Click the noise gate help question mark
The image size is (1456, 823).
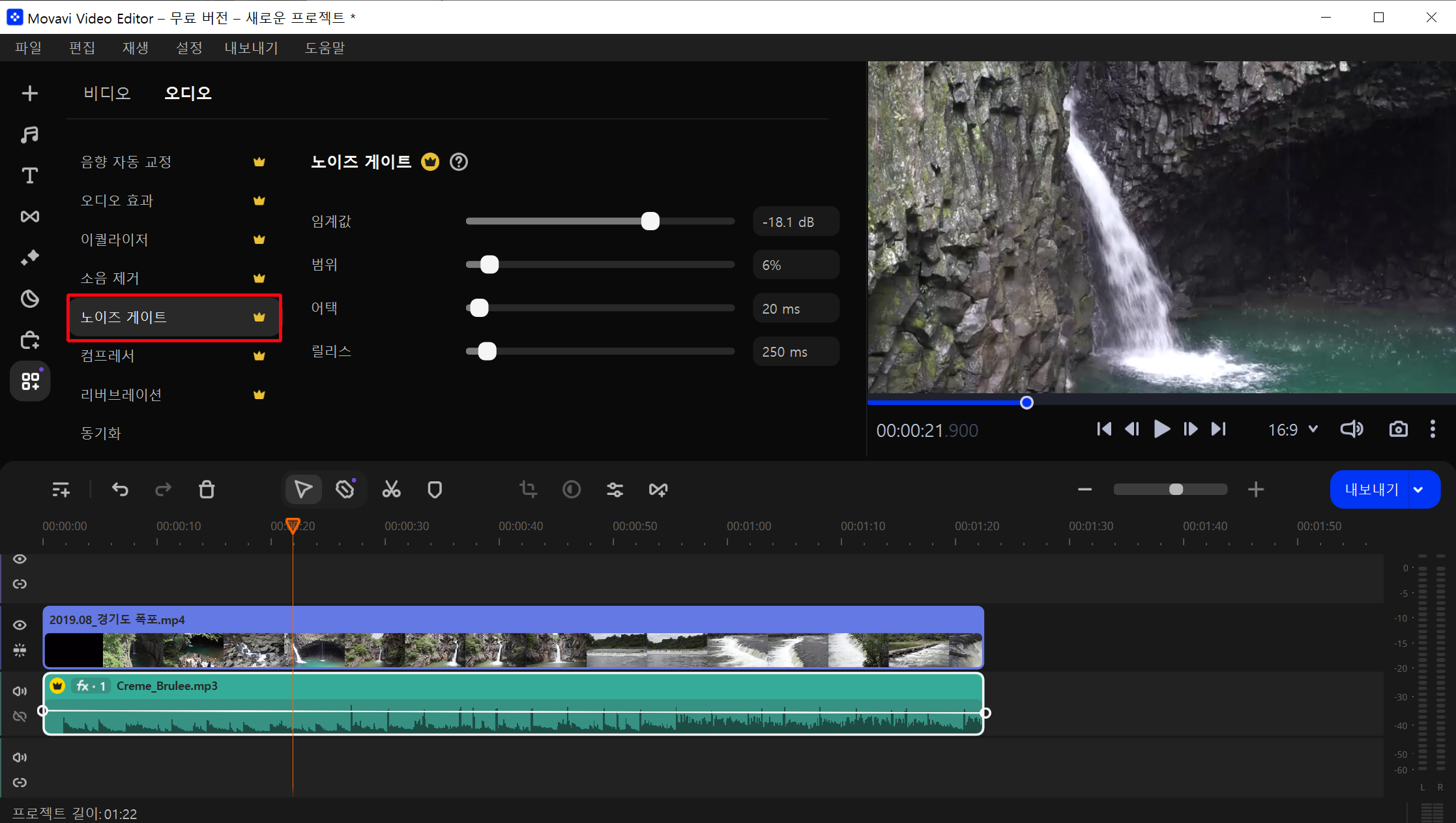(x=459, y=162)
